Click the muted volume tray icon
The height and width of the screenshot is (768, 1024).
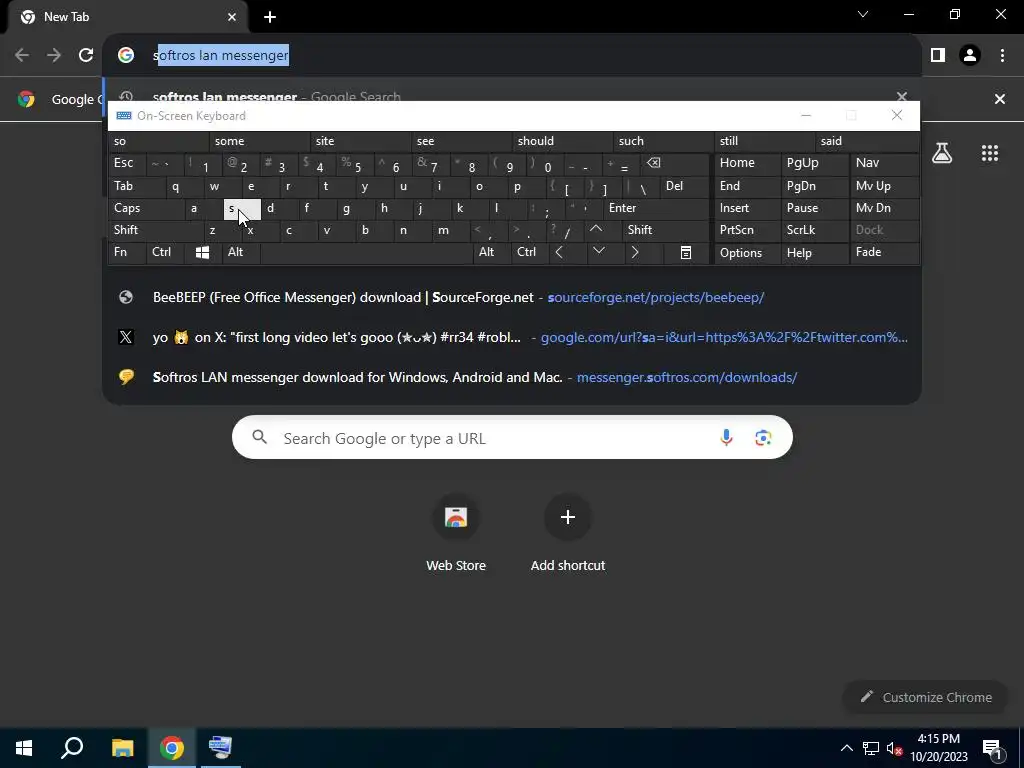point(894,748)
